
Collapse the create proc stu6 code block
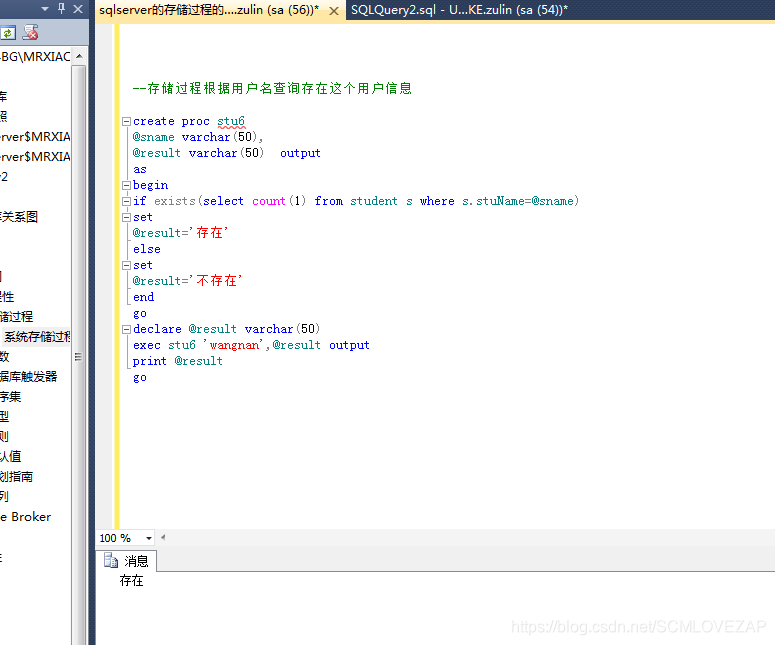coord(126,121)
